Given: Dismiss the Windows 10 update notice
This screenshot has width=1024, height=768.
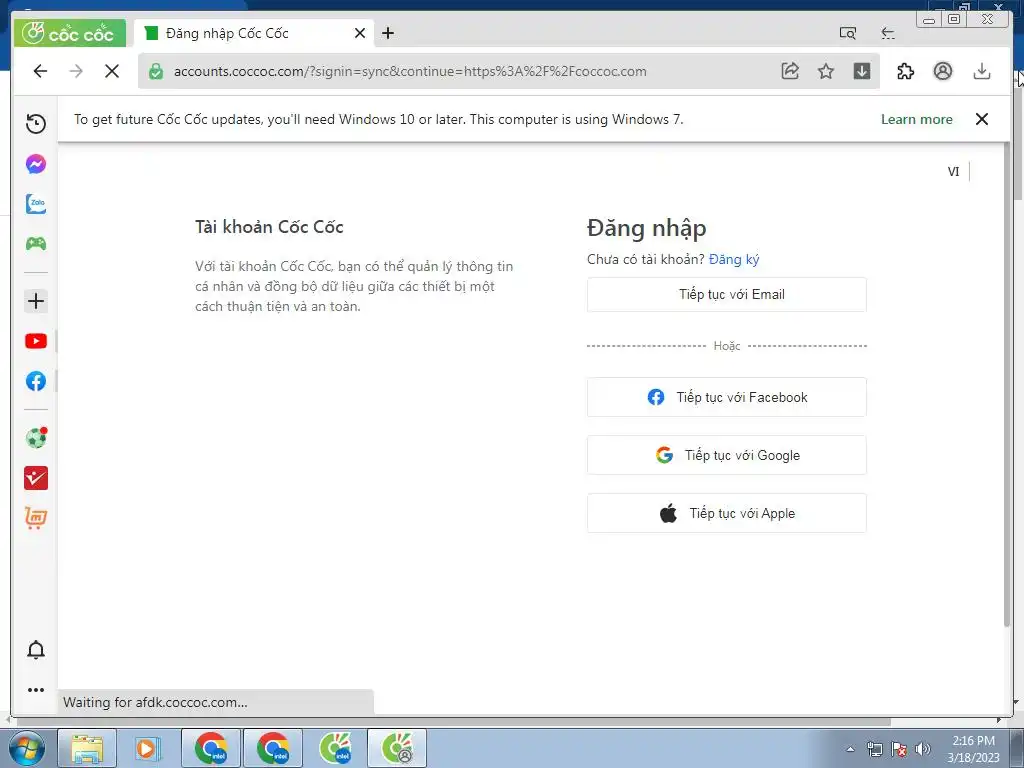Looking at the screenshot, I should click(x=982, y=119).
